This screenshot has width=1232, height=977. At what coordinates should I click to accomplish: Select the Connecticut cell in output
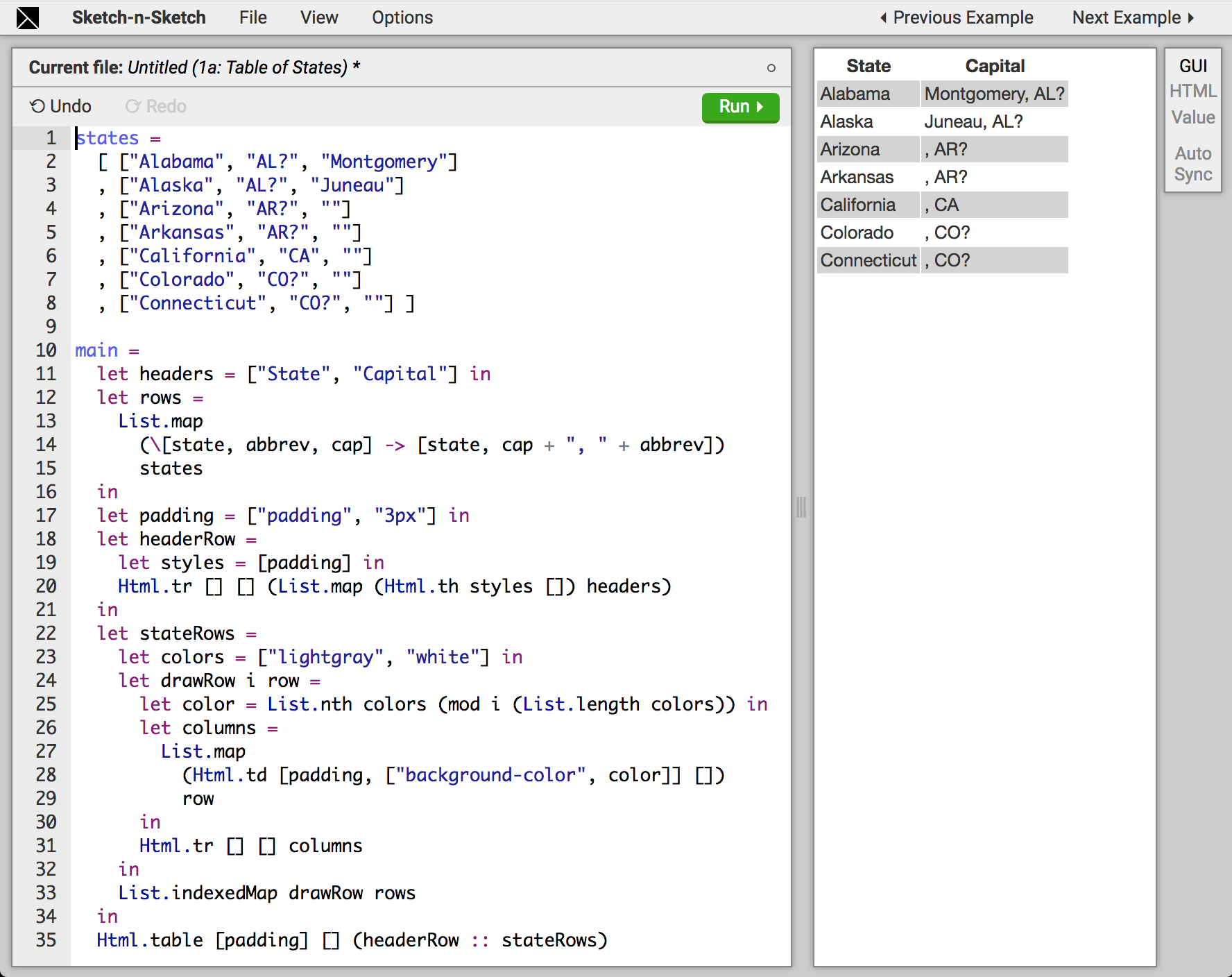(869, 260)
